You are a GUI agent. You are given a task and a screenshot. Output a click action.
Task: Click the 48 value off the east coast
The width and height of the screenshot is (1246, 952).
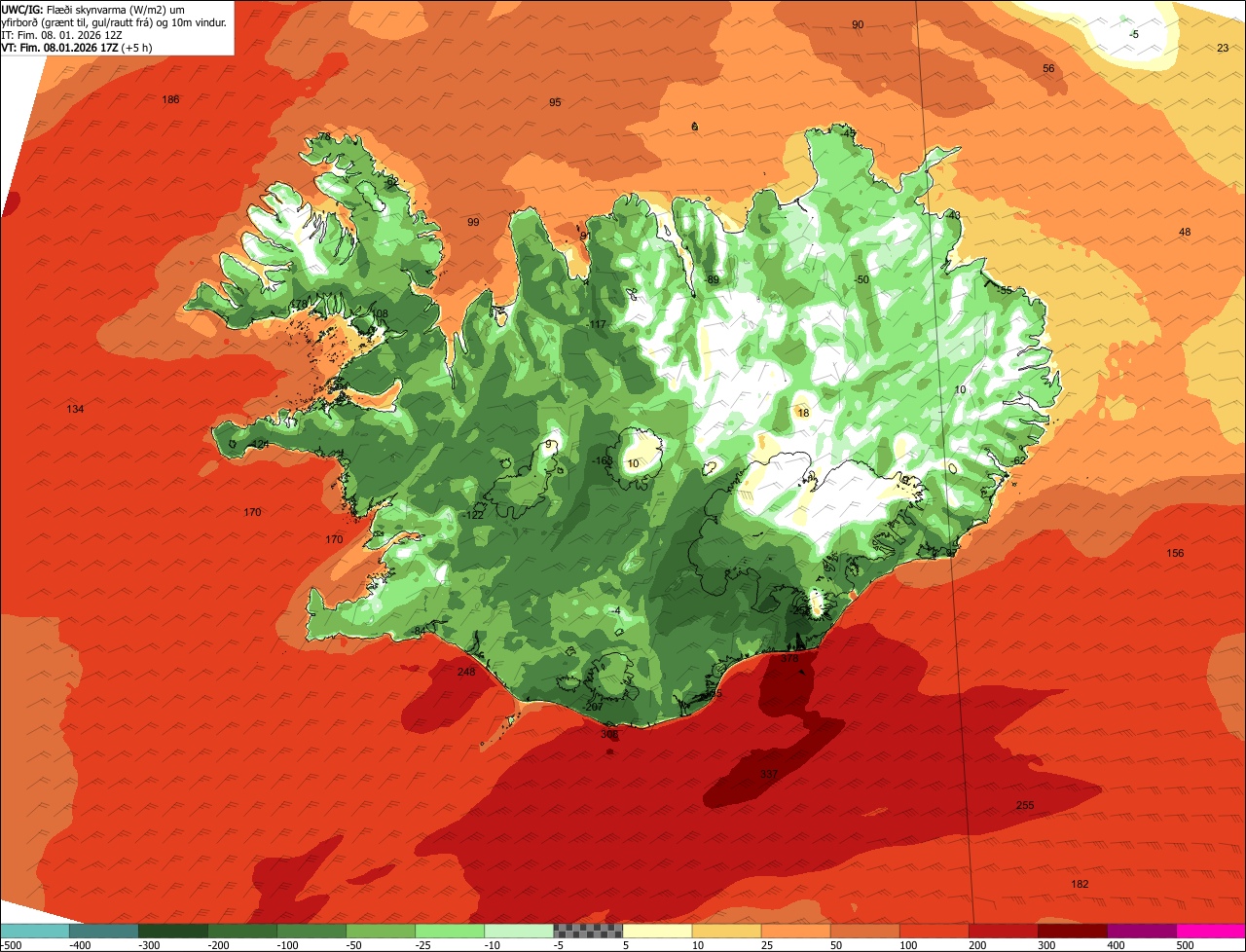pos(1185,232)
